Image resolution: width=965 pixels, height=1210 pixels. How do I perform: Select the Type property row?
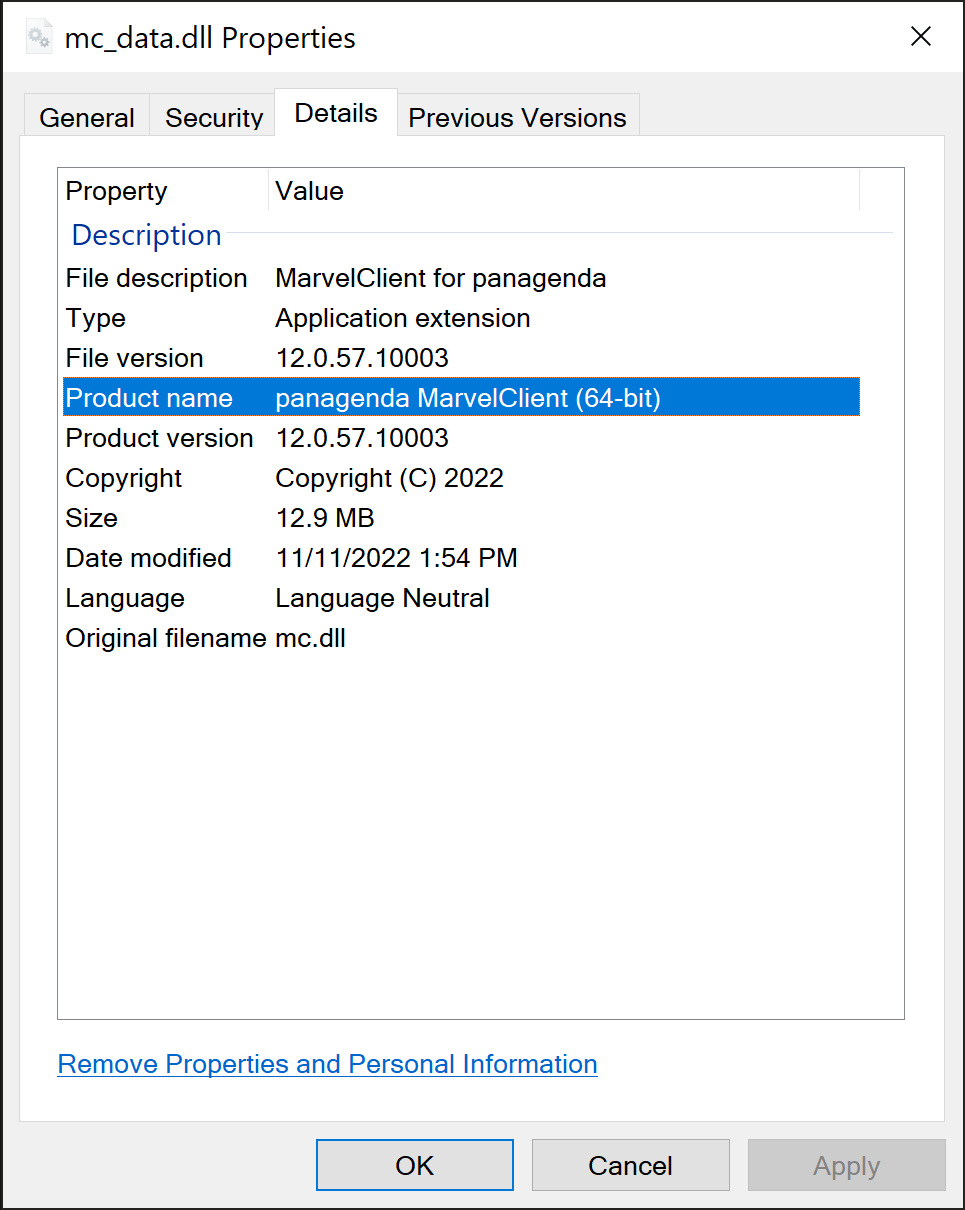461,318
